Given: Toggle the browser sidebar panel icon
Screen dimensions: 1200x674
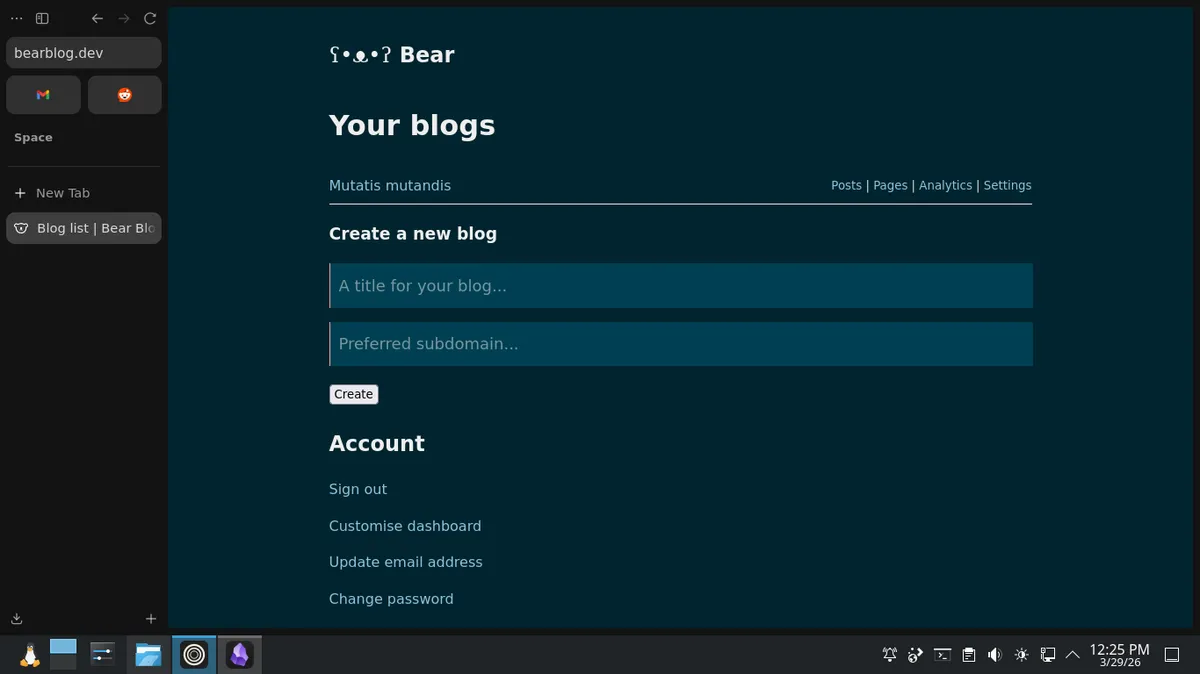Looking at the screenshot, I should tap(42, 18).
